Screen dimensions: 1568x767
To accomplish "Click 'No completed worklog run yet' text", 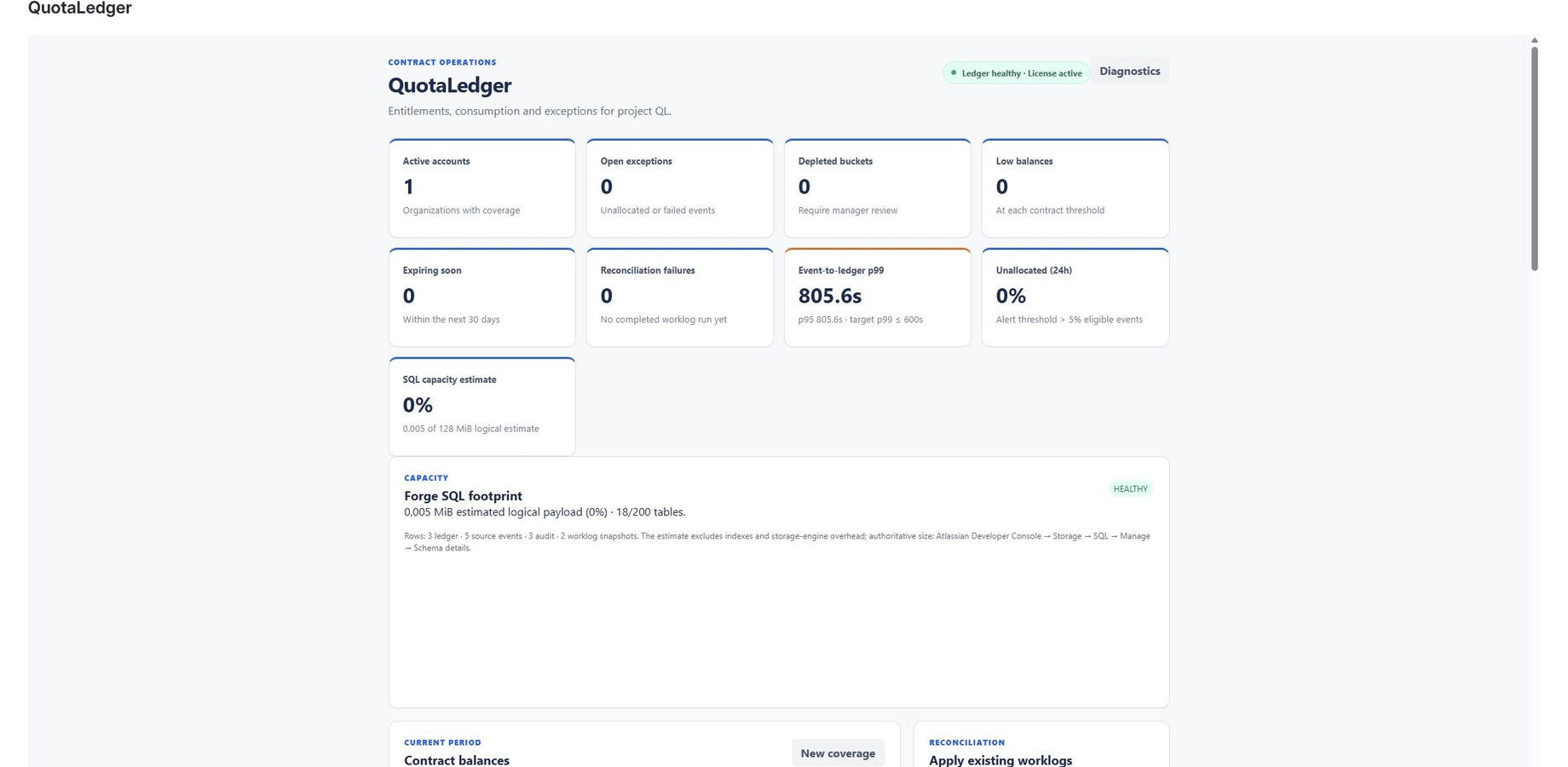I will tap(664, 320).
